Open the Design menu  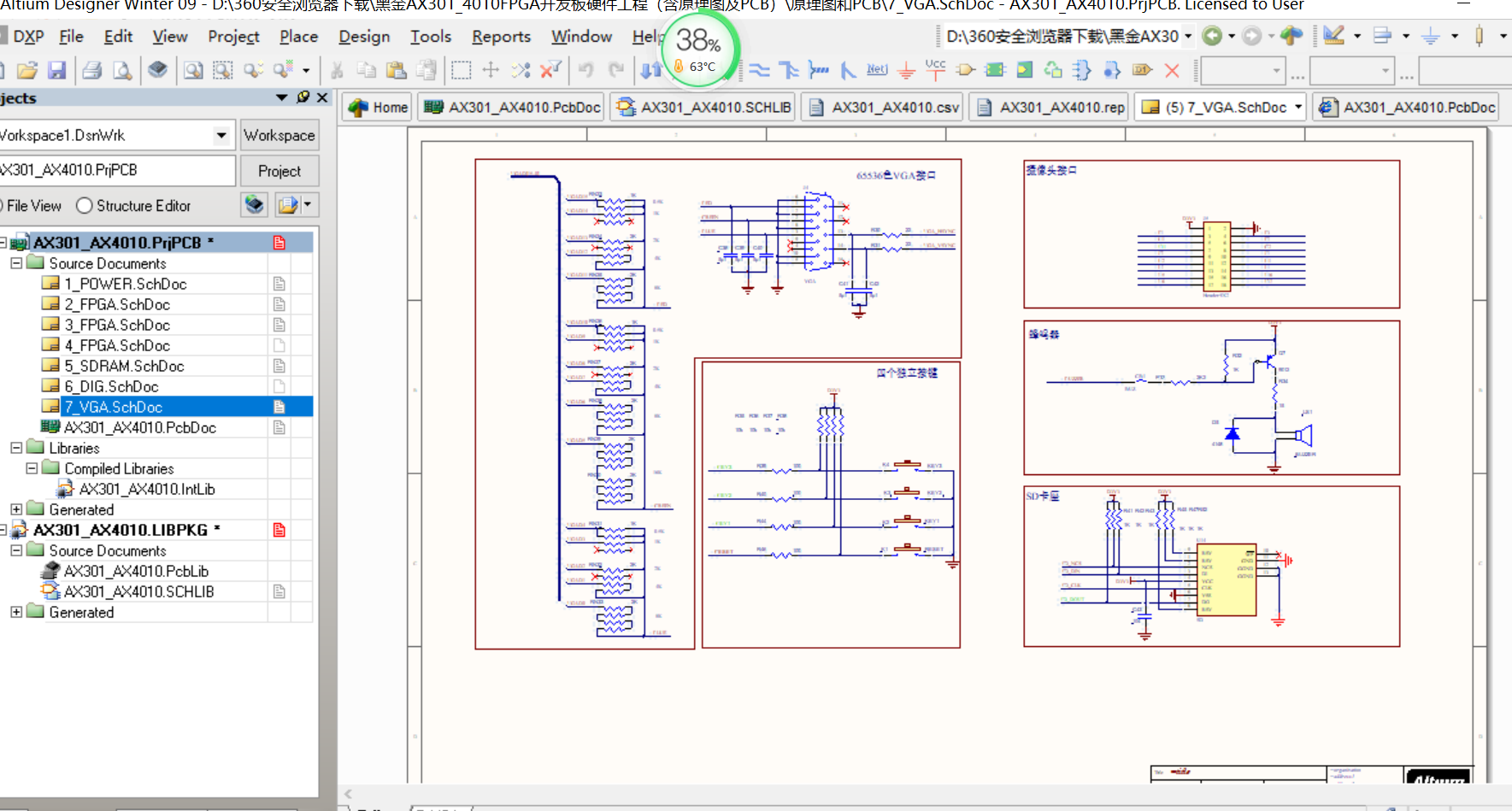[x=364, y=36]
